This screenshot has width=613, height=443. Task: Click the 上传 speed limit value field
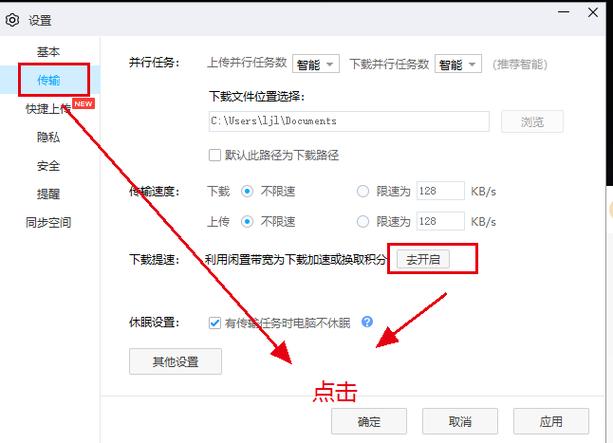click(441, 221)
